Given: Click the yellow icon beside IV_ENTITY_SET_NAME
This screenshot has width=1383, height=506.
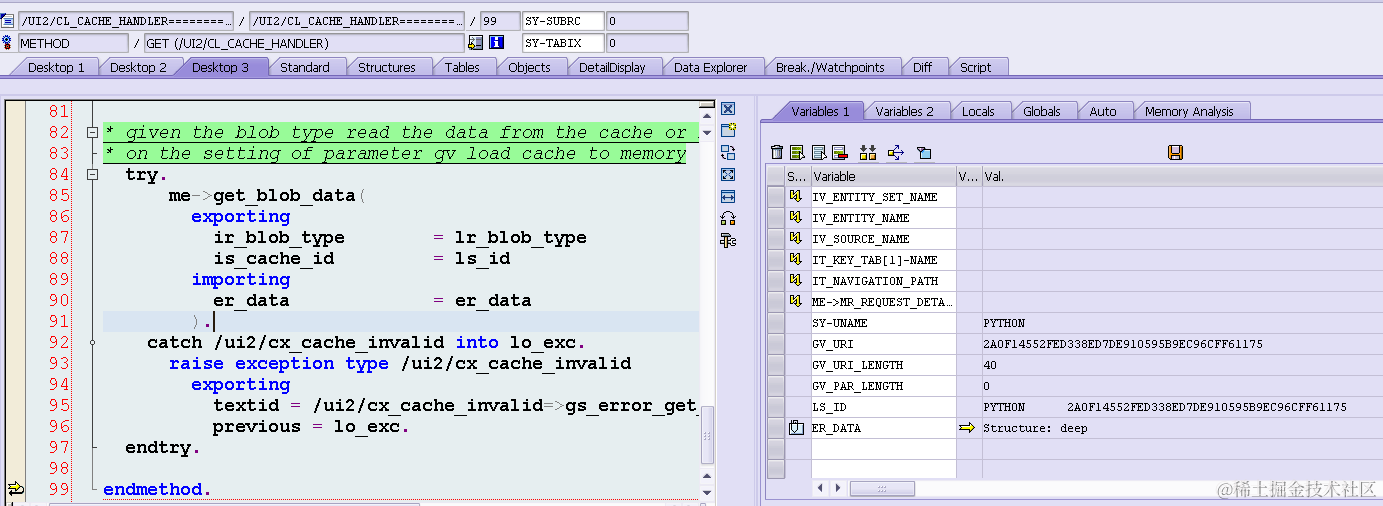Looking at the screenshot, I should (797, 196).
